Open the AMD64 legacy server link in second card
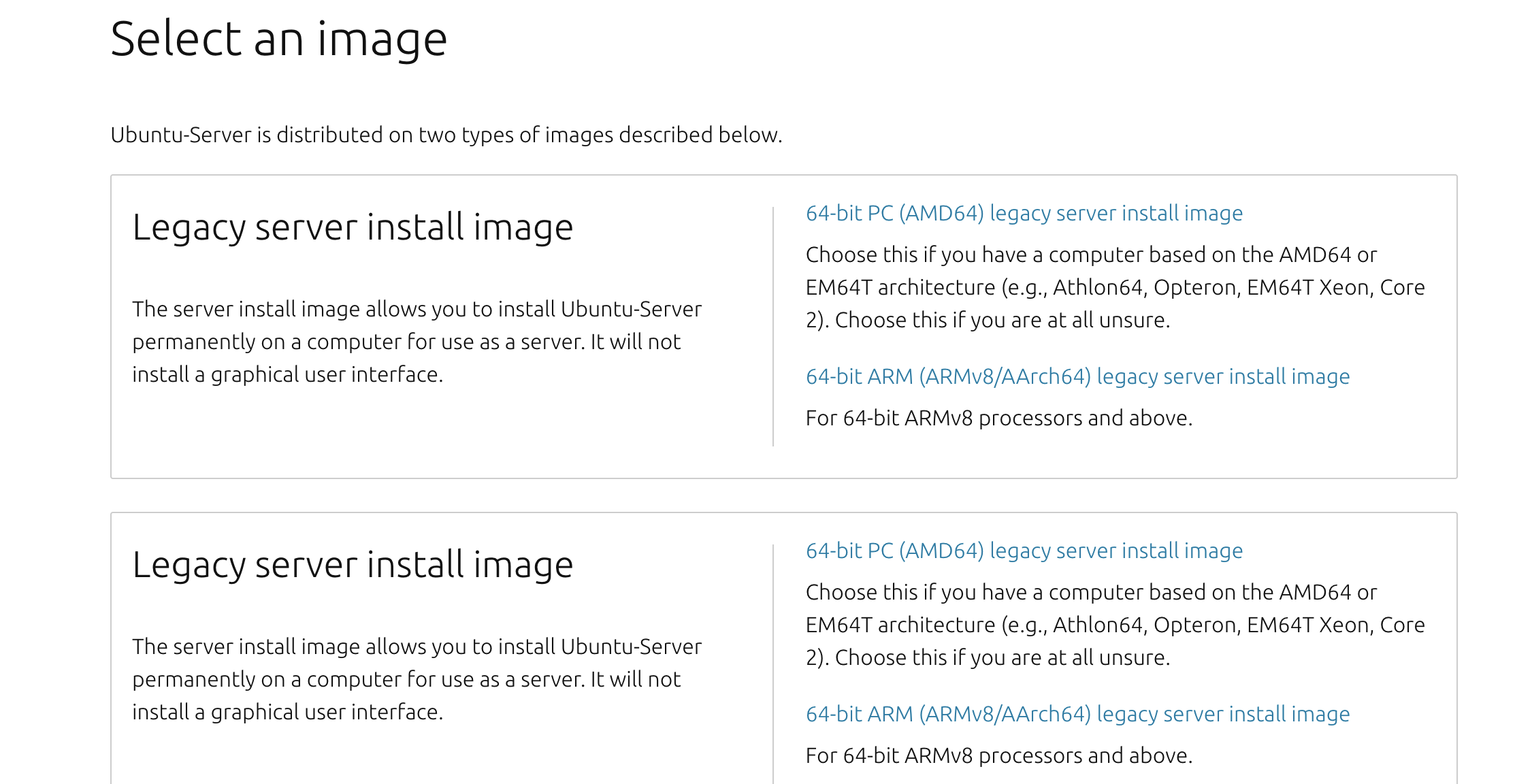1515x784 pixels. tap(1024, 551)
